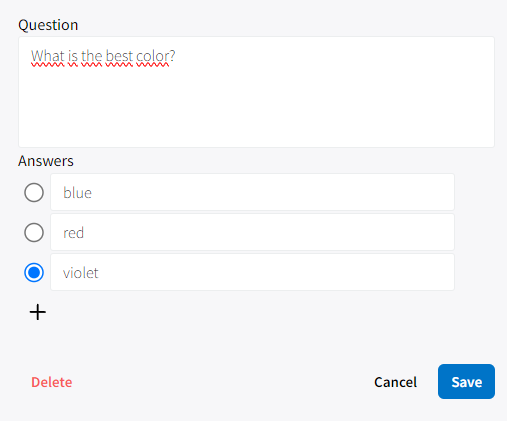Cancel editing the question
507x421 pixels.
pyautogui.click(x=395, y=382)
